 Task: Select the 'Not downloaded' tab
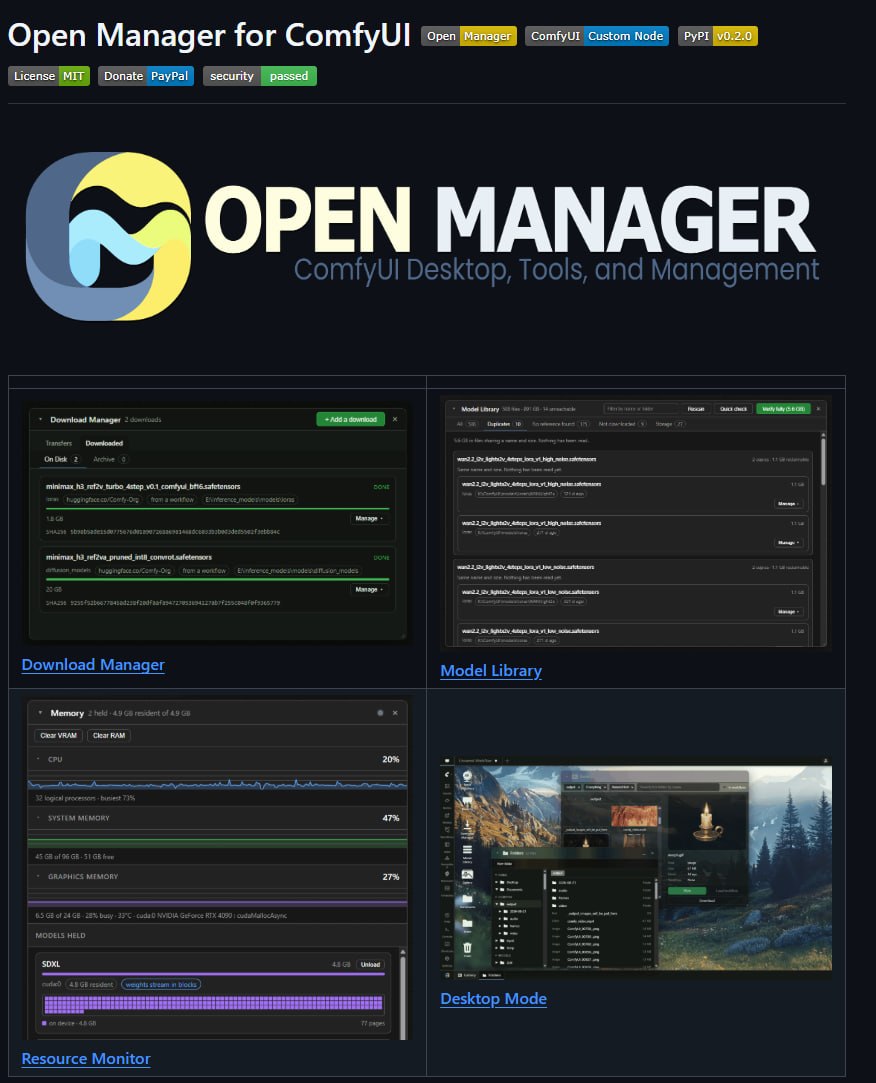[622, 424]
